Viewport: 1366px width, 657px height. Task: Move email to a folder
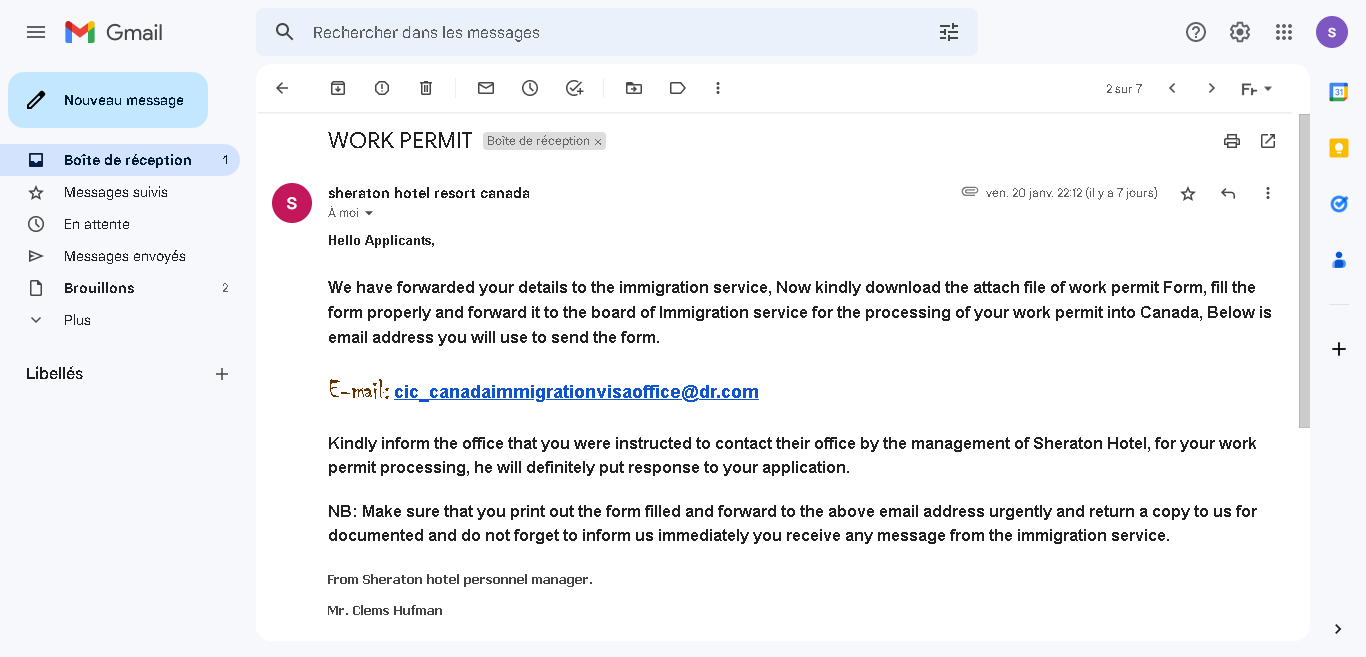634,88
